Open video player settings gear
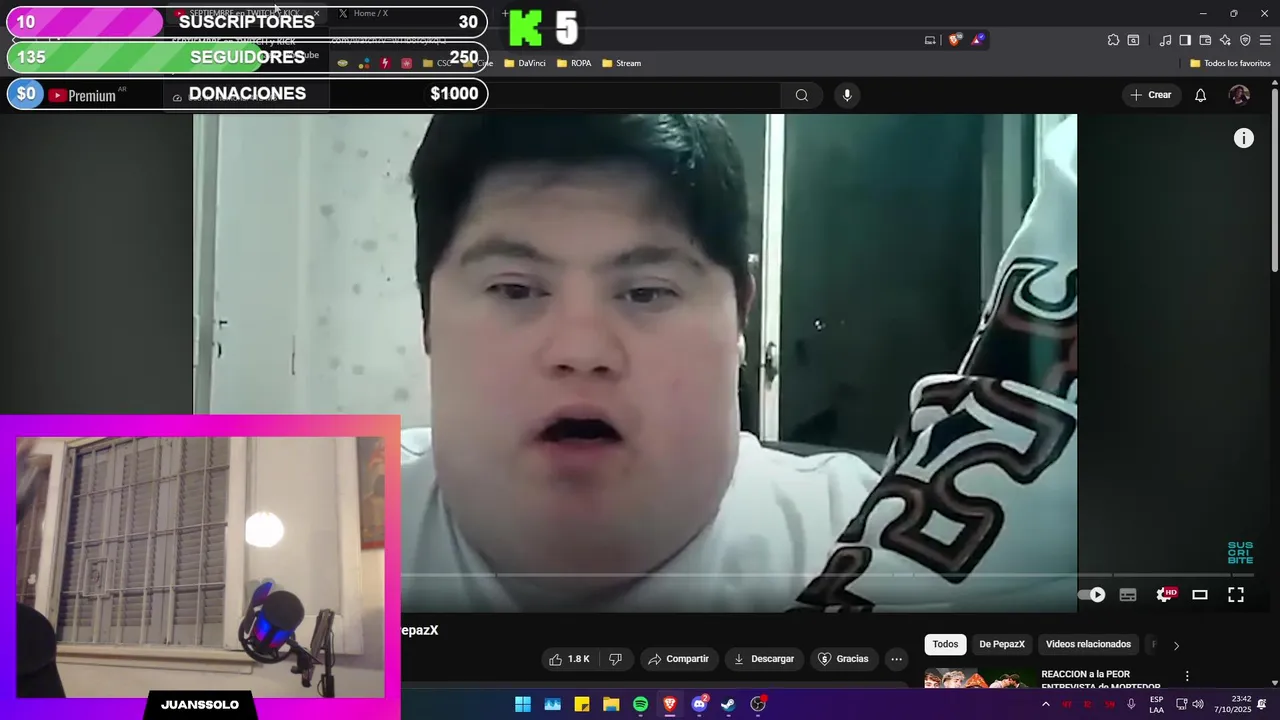This screenshot has width=1280, height=720. point(1165,595)
